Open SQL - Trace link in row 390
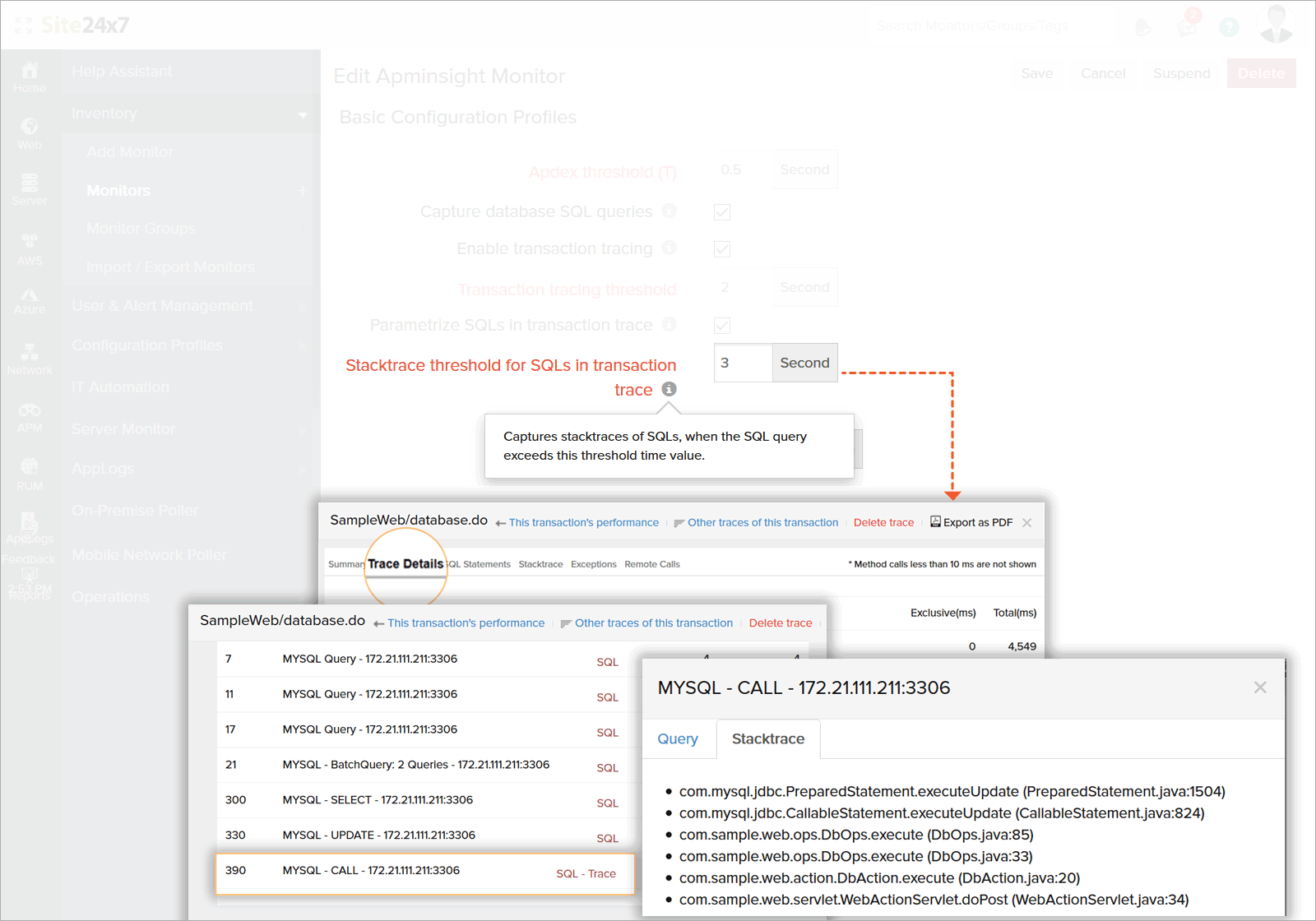The height and width of the screenshot is (921, 1316). click(x=586, y=874)
